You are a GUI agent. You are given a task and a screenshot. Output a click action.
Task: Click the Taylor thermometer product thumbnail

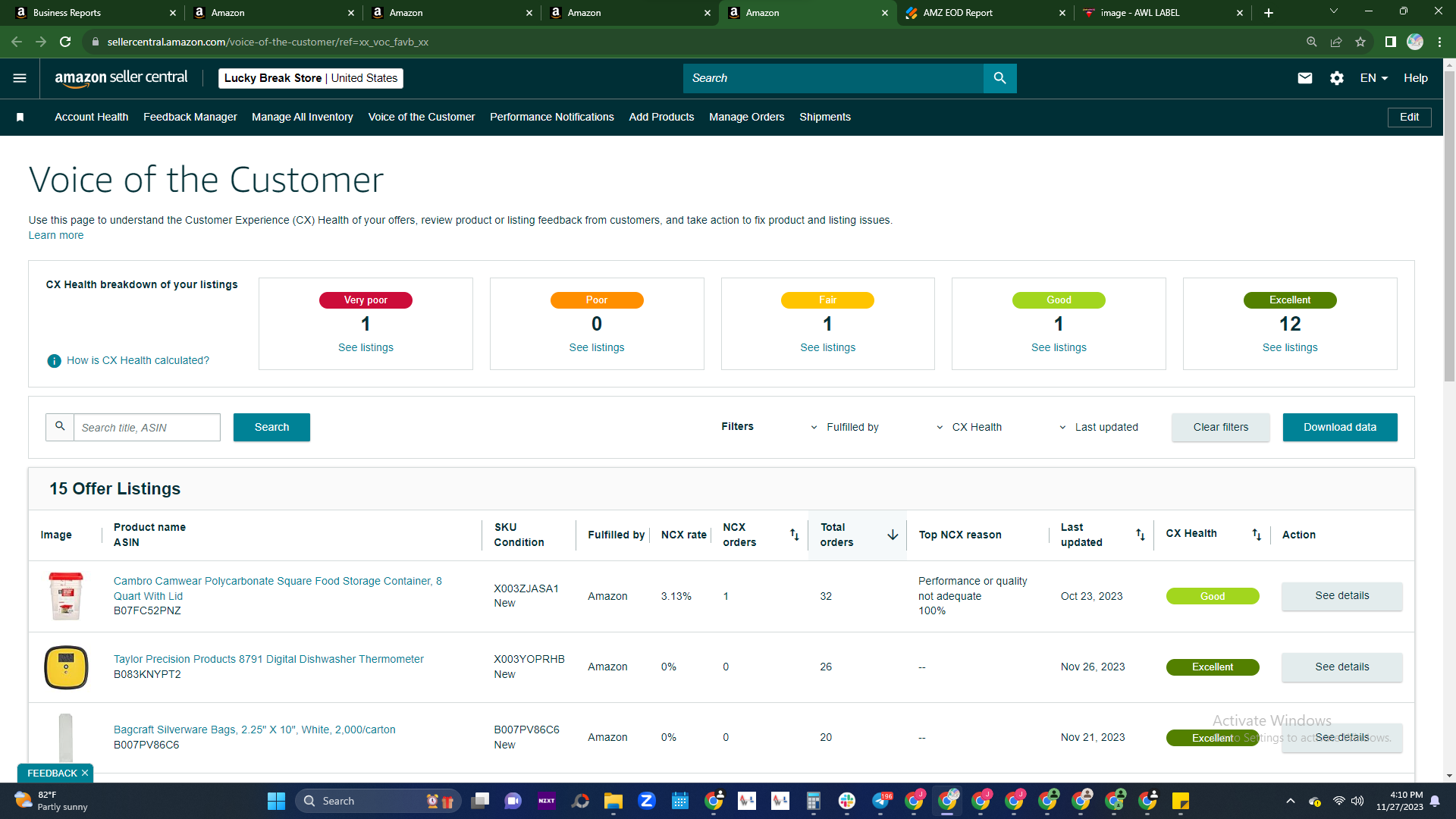[x=66, y=667]
